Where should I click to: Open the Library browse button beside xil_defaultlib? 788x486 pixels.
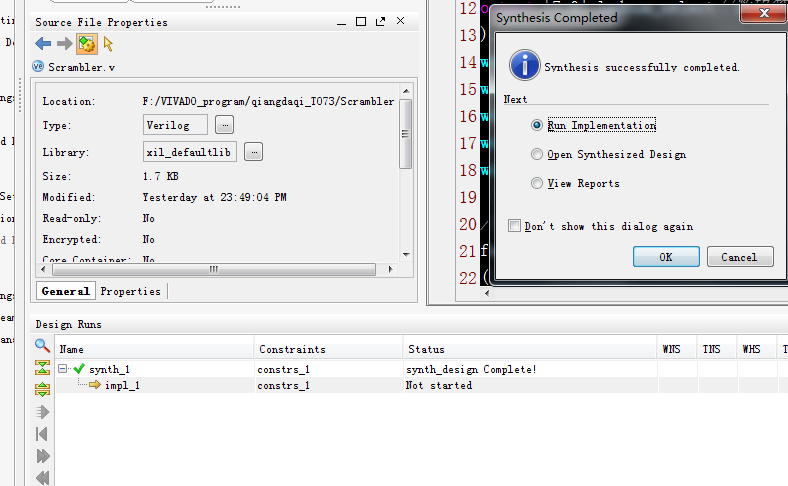pyautogui.click(x=253, y=152)
